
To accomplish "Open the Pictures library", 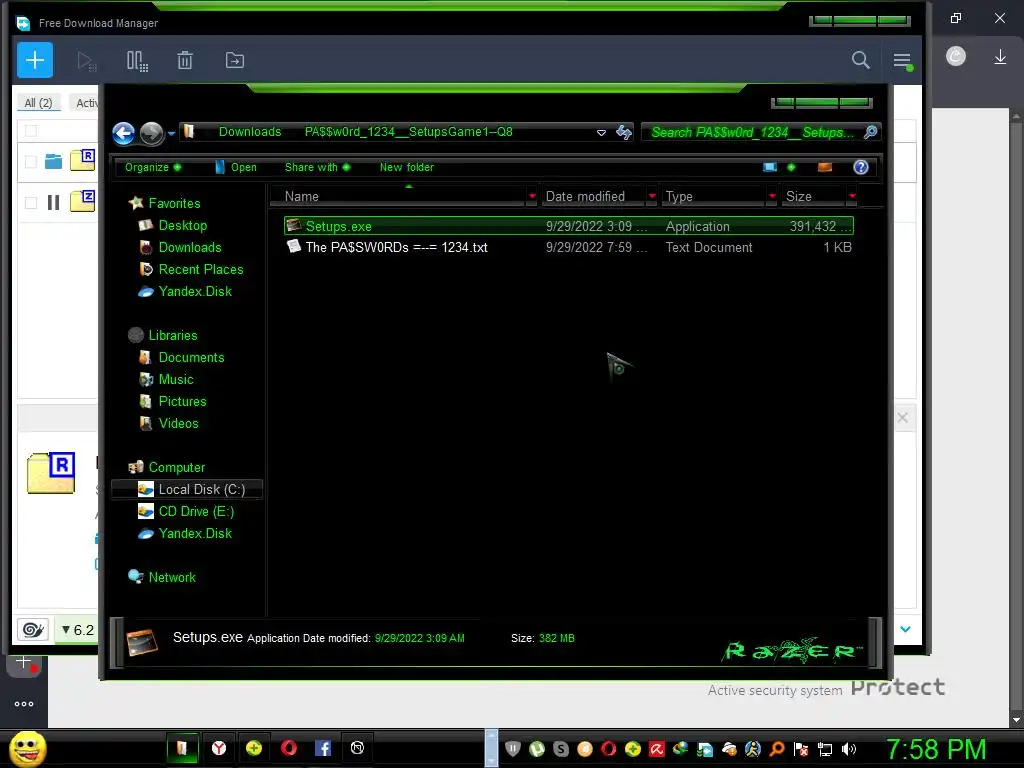I will coord(183,402).
